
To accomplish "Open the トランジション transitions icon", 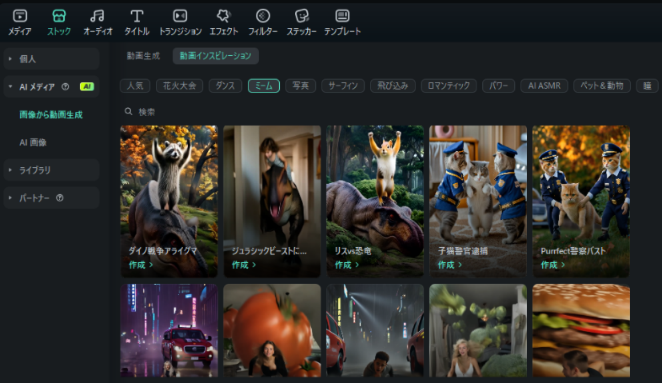I will coord(180,16).
